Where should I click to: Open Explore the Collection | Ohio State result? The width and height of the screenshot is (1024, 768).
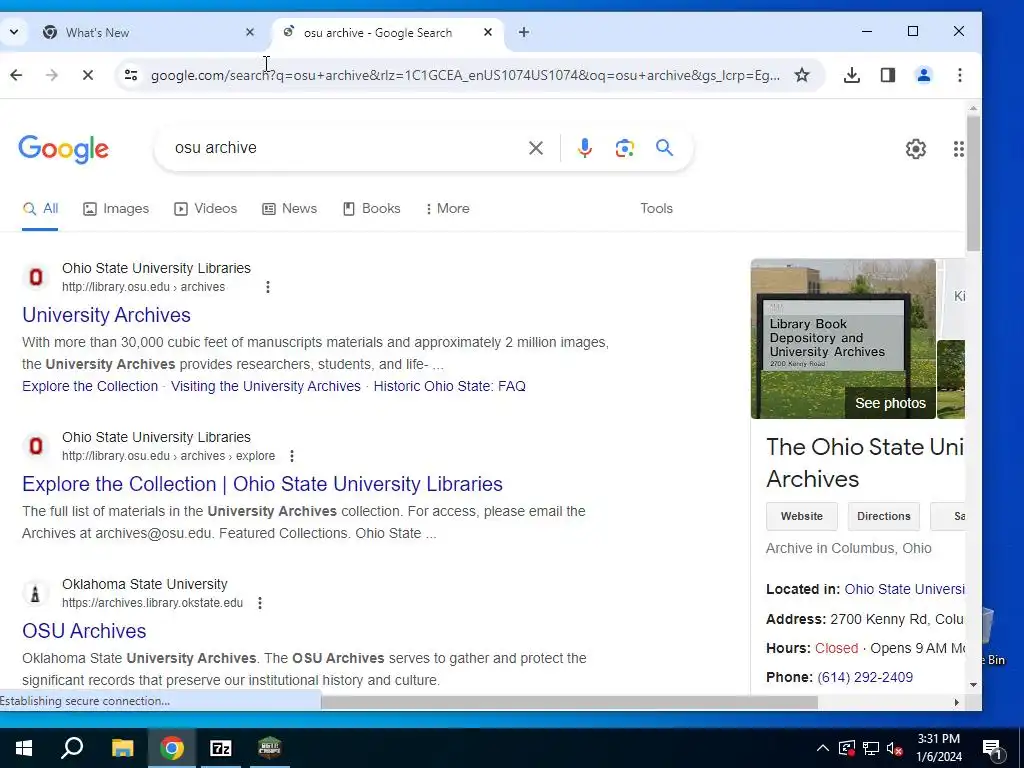263,484
